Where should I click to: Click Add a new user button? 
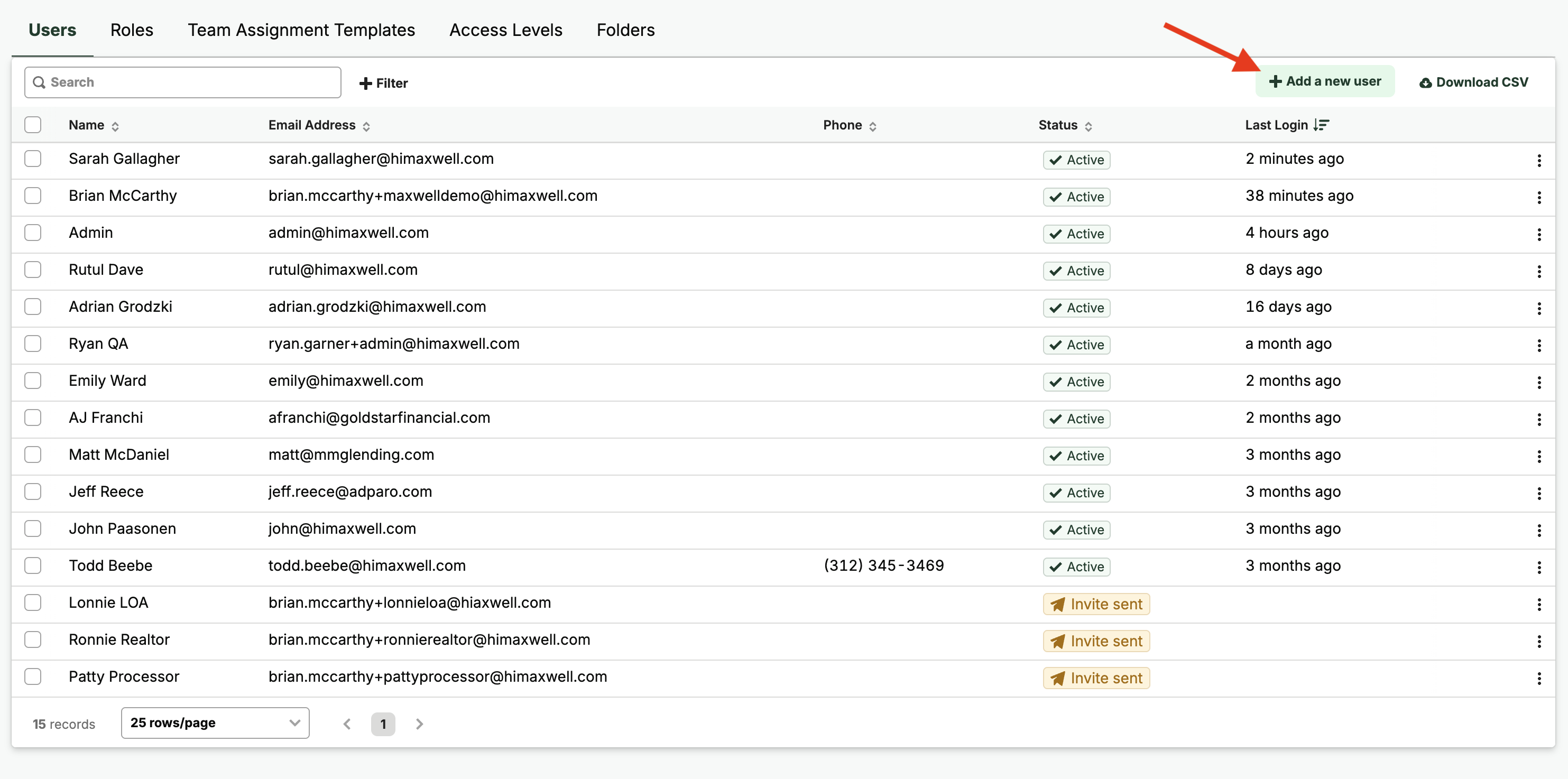1324,81
